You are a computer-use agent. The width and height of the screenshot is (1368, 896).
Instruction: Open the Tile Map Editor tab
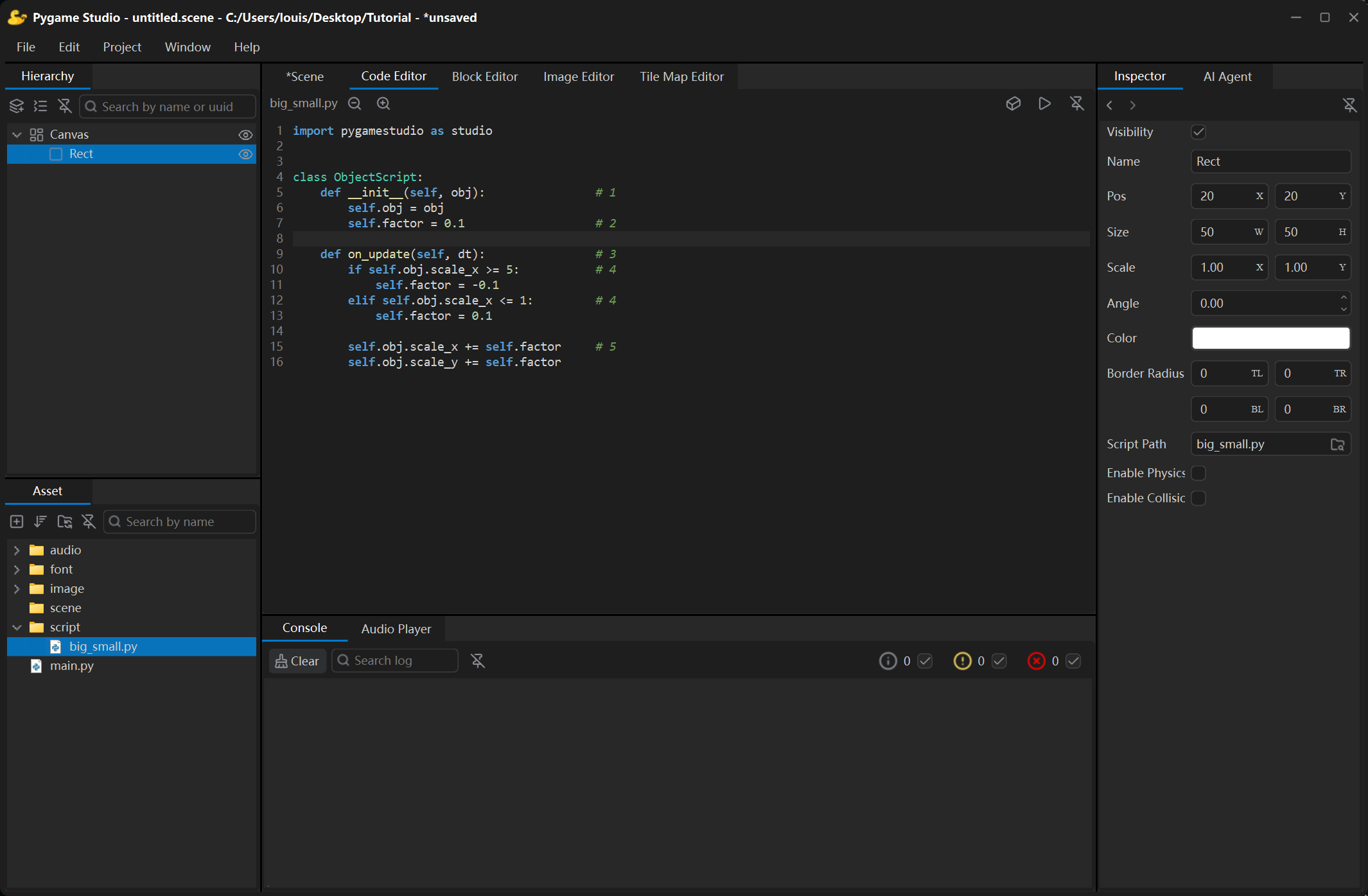[x=681, y=76]
